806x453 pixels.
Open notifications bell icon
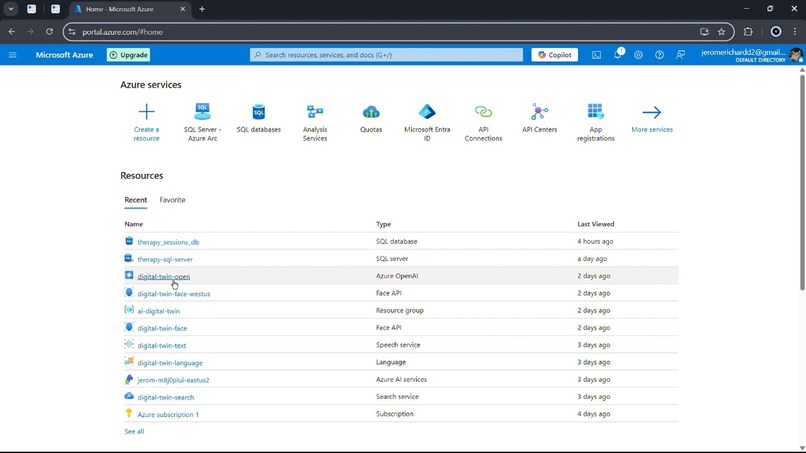click(618, 55)
